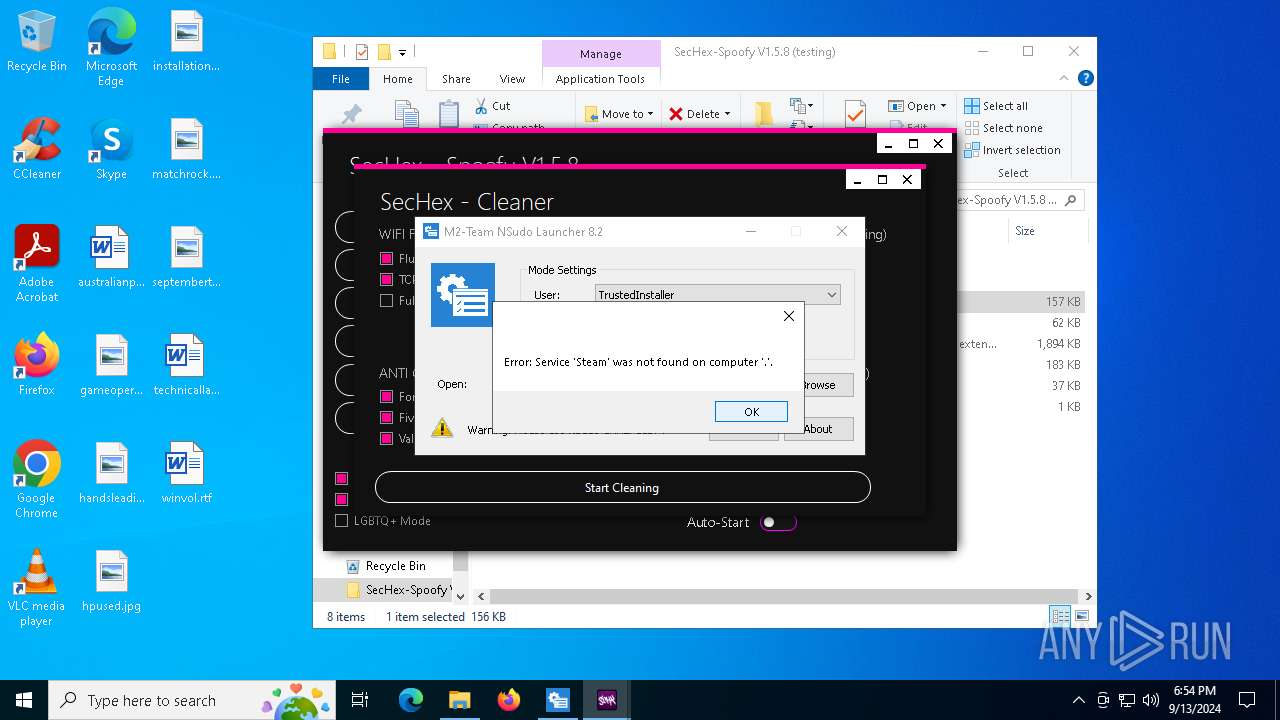This screenshot has height=720, width=1280.
Task: Open VLC media player desktop icon
Action: 36,587
